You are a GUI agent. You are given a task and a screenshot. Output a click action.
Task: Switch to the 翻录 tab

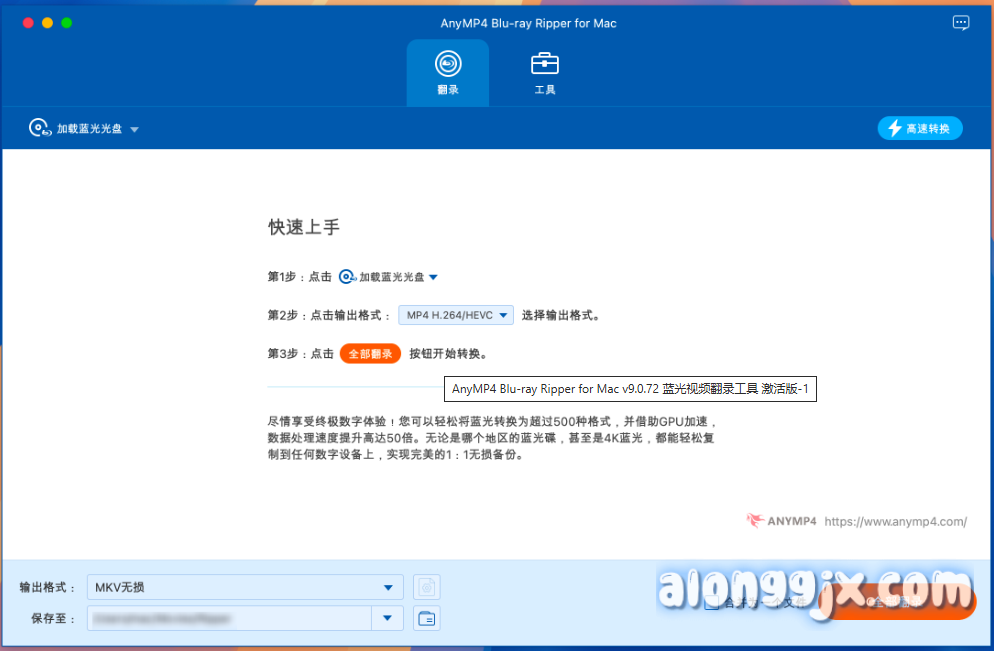[447, 72]
